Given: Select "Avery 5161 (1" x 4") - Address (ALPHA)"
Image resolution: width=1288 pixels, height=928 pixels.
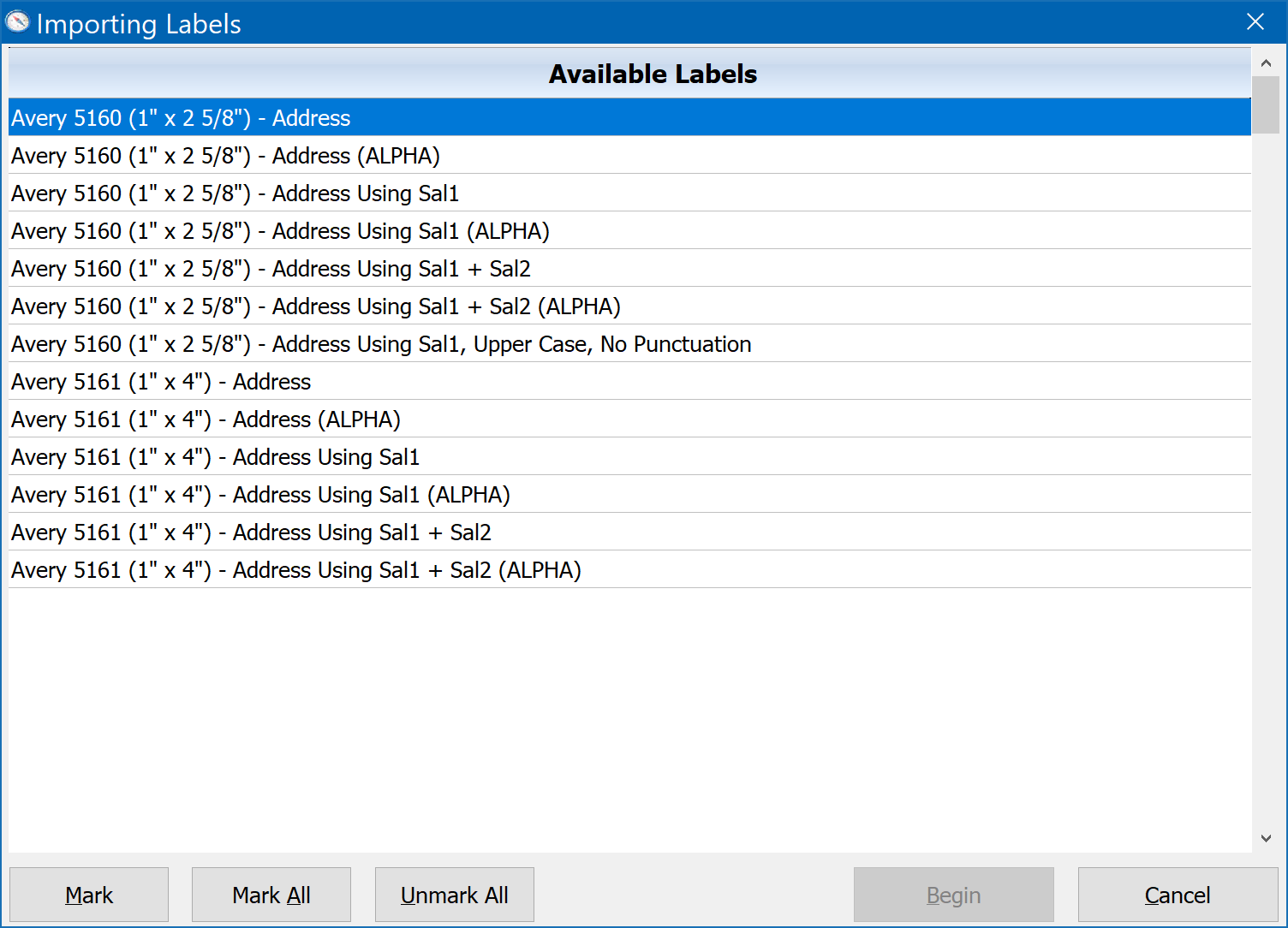Looking at the screenshot, I should [630, 419].
